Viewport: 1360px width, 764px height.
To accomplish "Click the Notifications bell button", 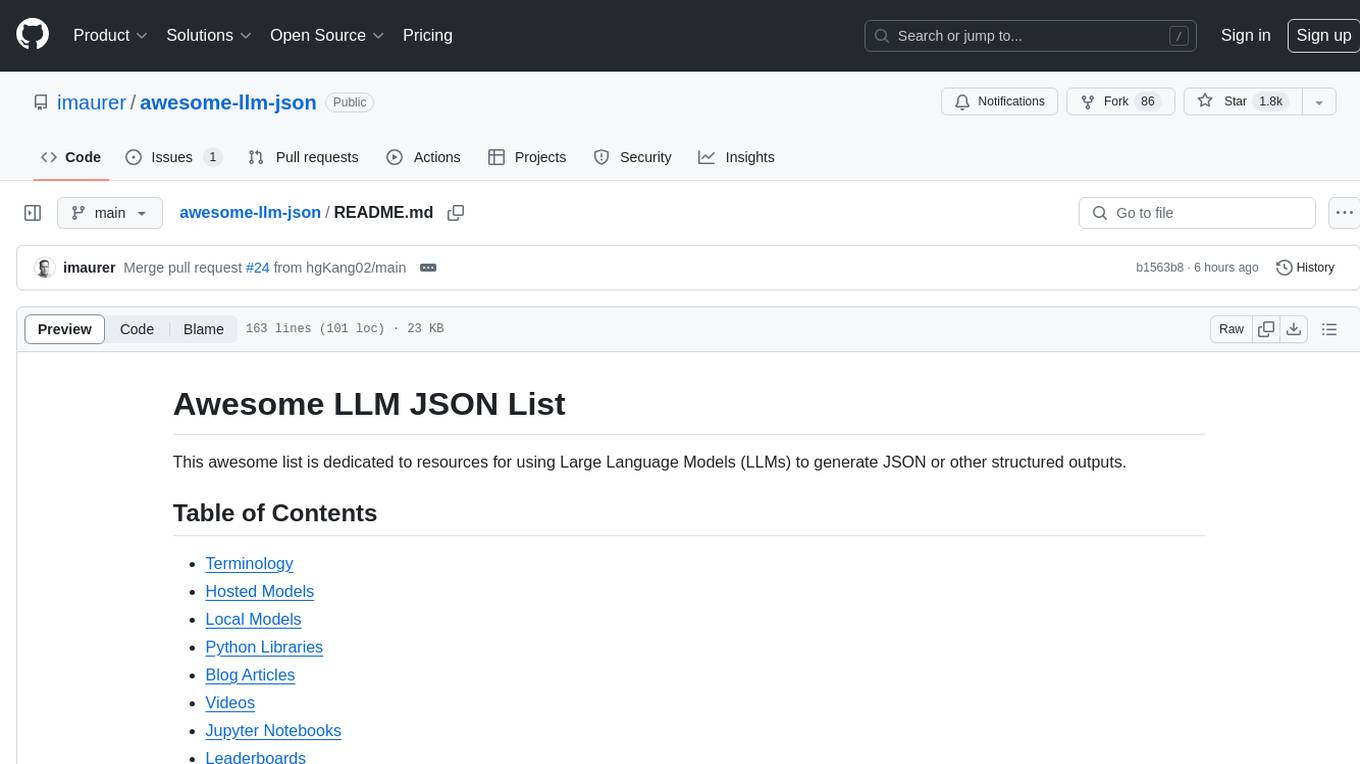I will (999, 102).
